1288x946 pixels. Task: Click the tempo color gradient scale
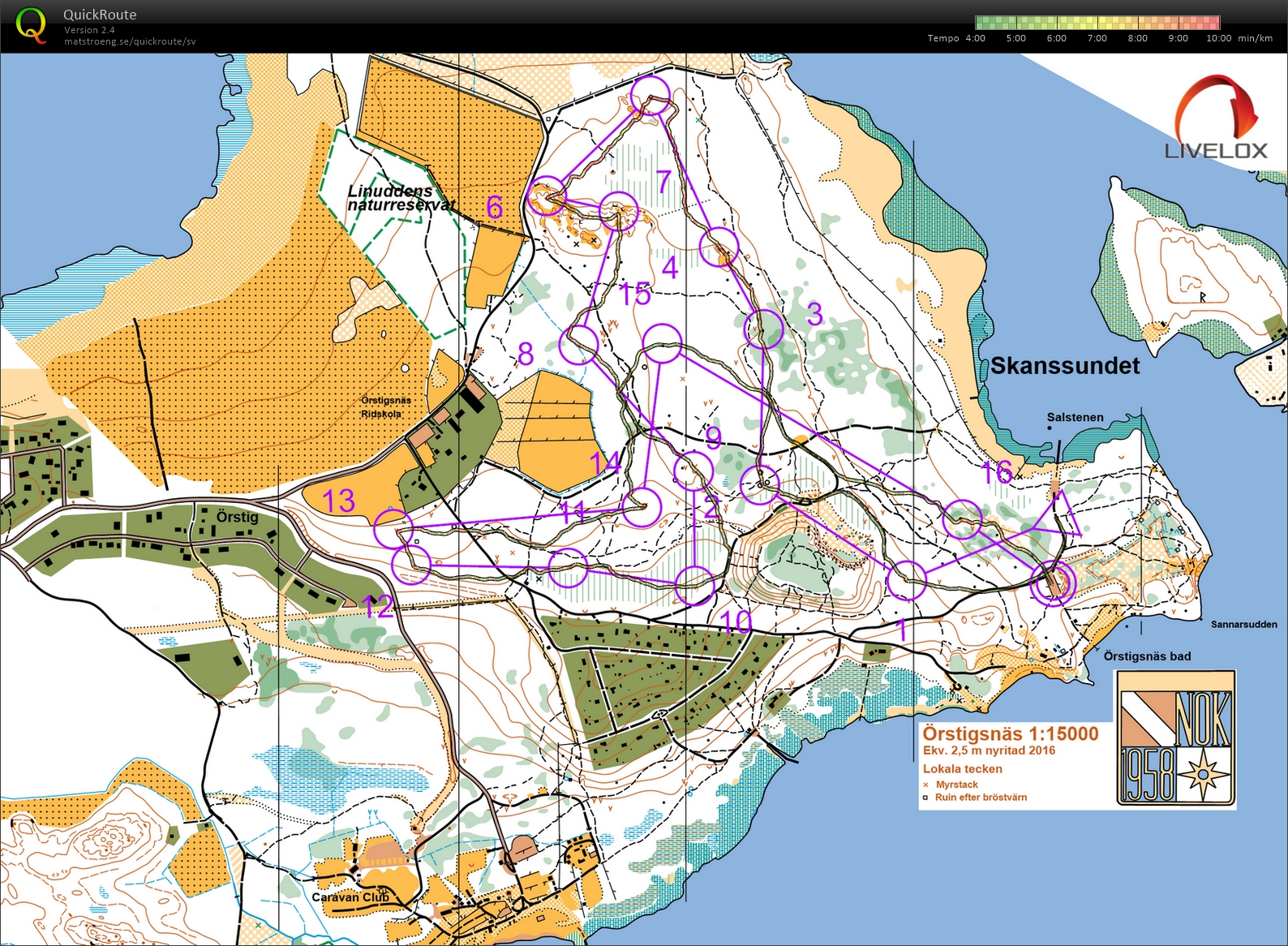coord(1097,23)
